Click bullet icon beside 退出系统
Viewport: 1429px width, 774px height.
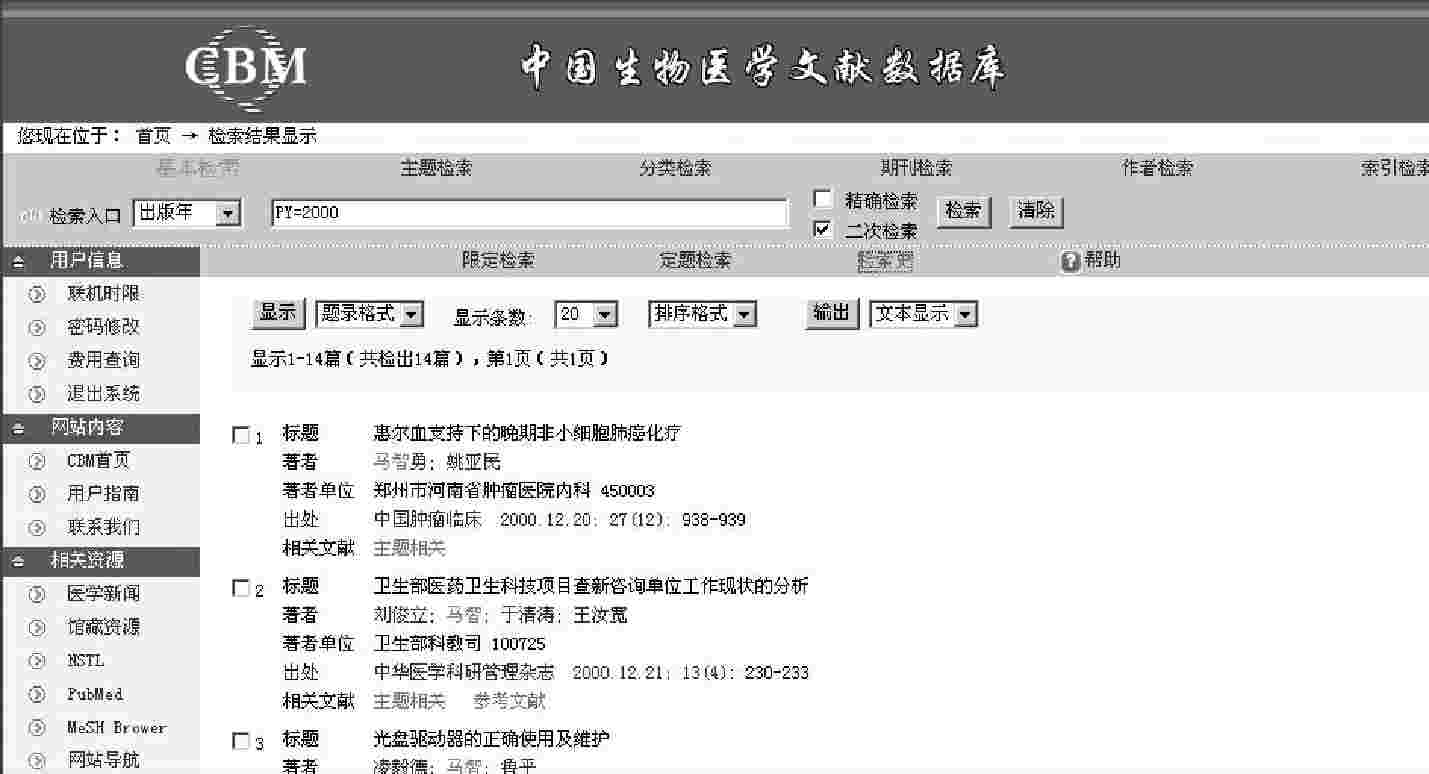tap(37, 394)
